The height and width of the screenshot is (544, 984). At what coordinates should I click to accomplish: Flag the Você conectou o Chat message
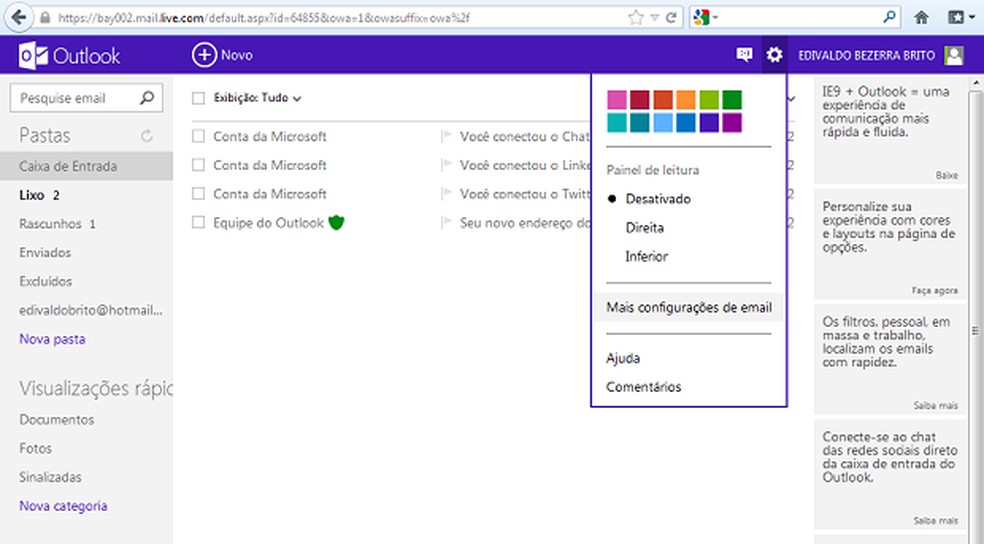(x=447, y=136)
